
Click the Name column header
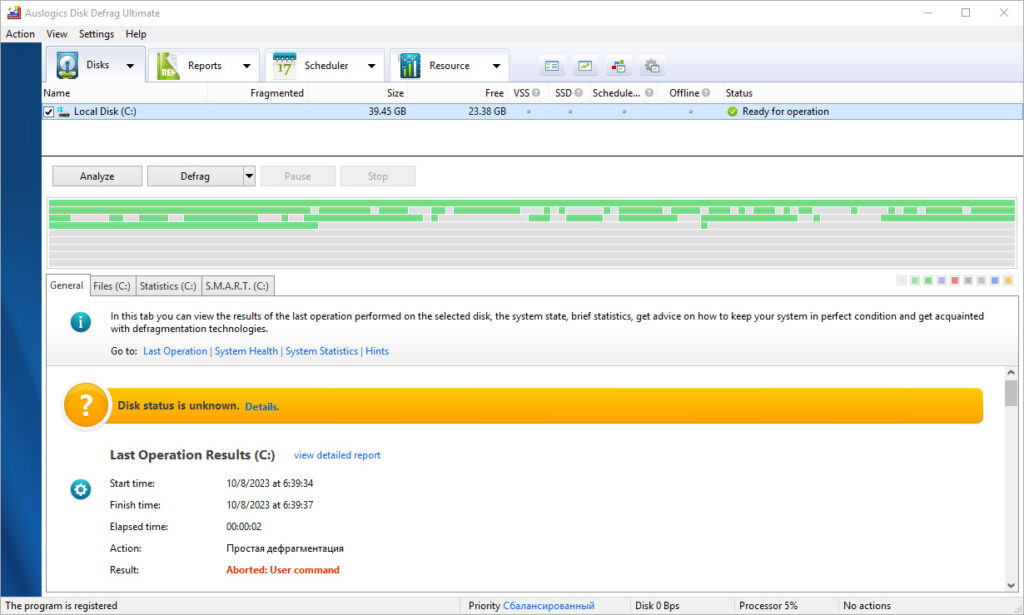point(57,93)
